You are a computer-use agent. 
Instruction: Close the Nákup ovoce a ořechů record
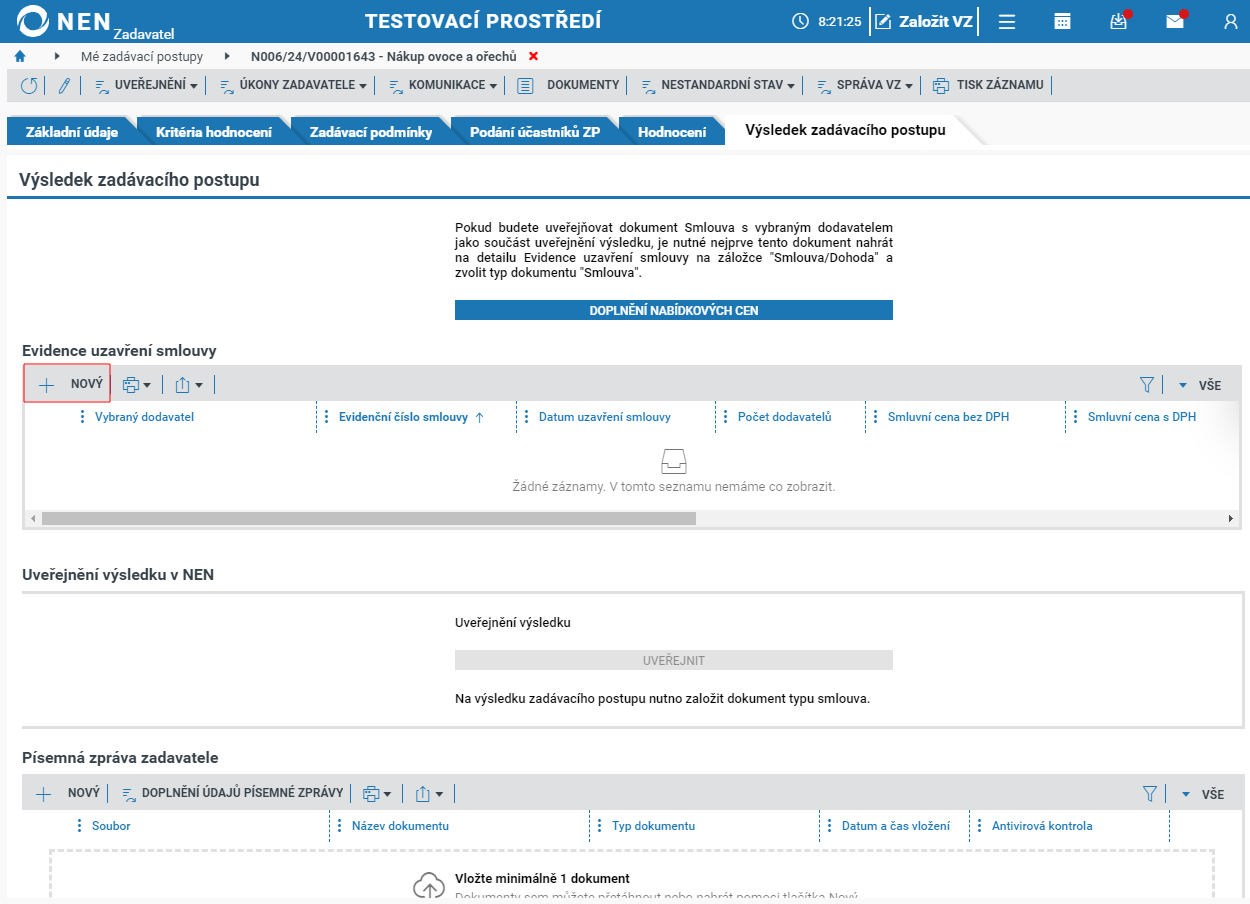tap(533, 57)
